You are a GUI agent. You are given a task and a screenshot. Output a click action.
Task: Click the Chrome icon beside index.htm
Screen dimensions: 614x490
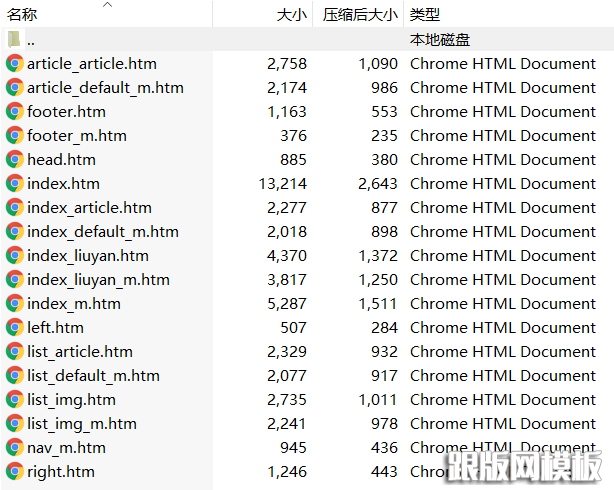15,184
